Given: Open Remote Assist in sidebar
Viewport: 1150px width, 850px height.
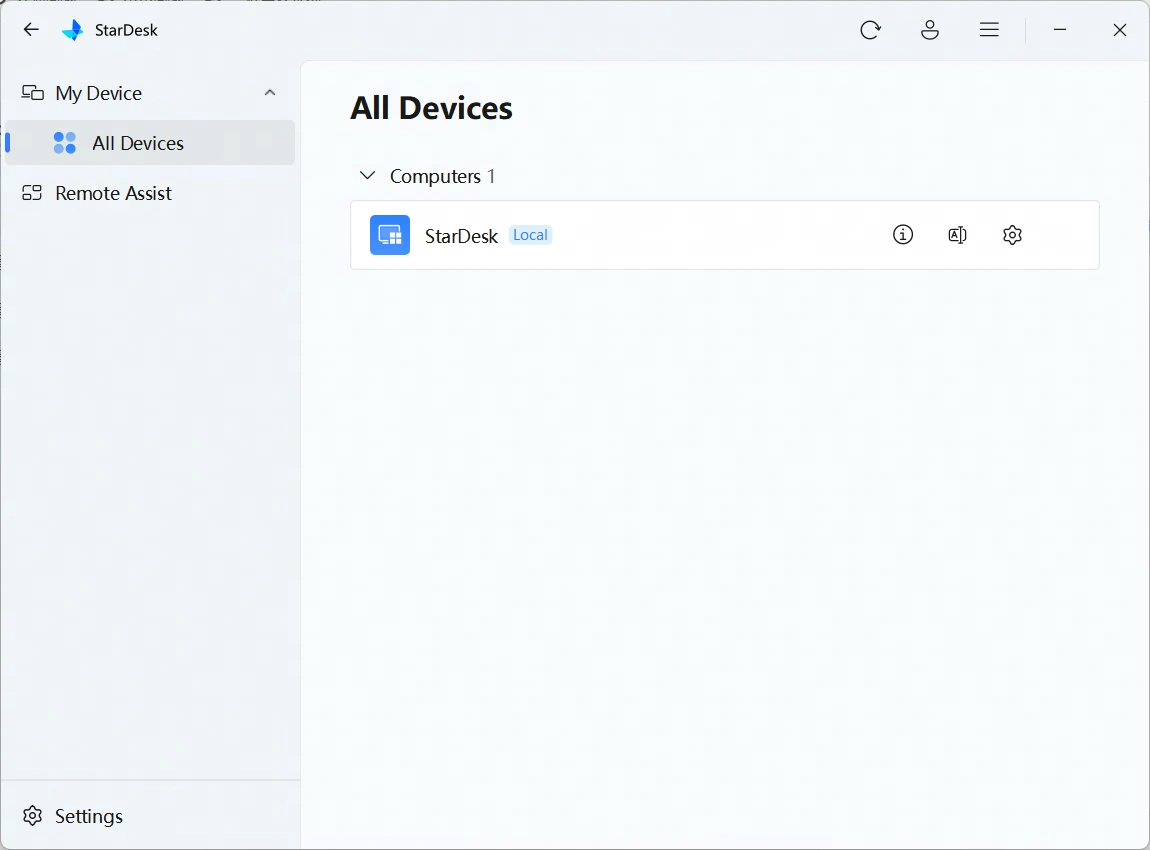Looking at the screenshot, I should [x=150, y=193].
